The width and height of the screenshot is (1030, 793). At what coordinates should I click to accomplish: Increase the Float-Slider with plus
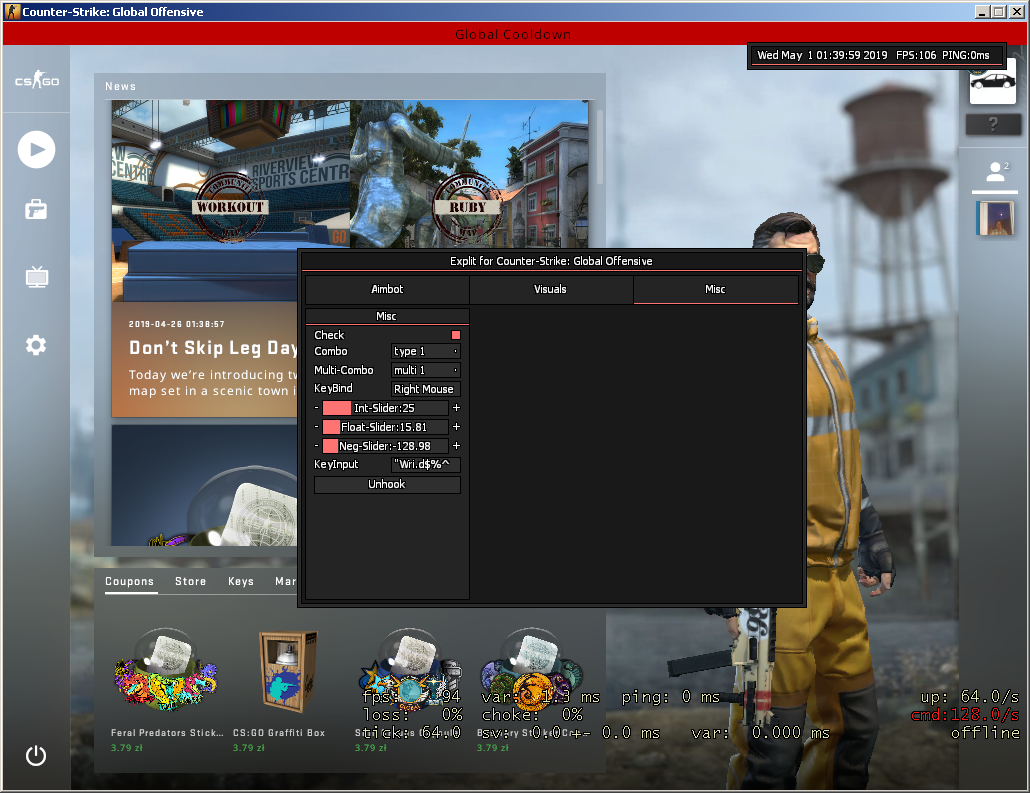click(457, 427)
